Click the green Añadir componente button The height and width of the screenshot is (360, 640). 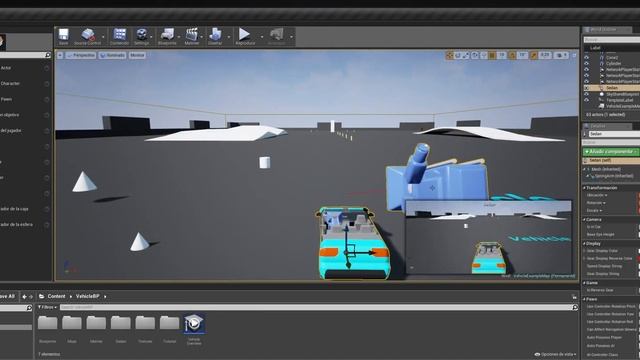pyautogui.click(x=611, y=151)
